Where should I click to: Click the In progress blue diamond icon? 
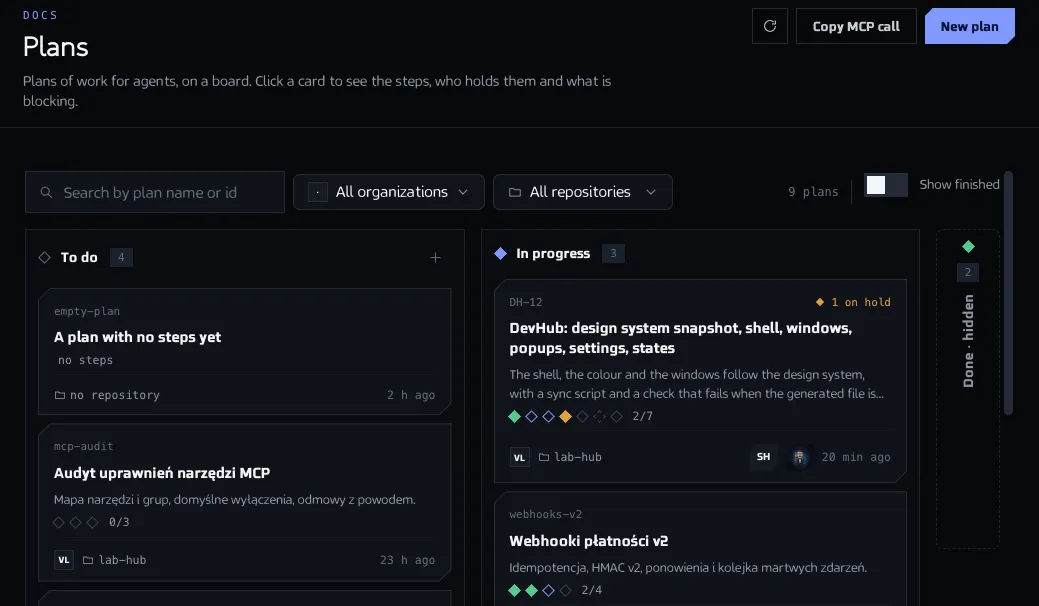pos(500,253)
